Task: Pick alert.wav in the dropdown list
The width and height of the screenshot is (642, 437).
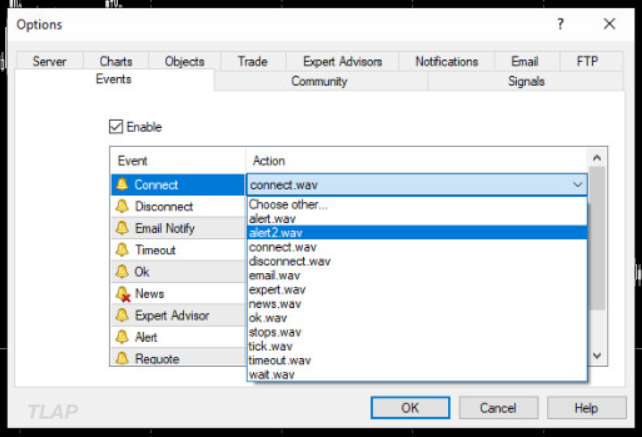Action: pyautogui.click(x=417, y=218)
